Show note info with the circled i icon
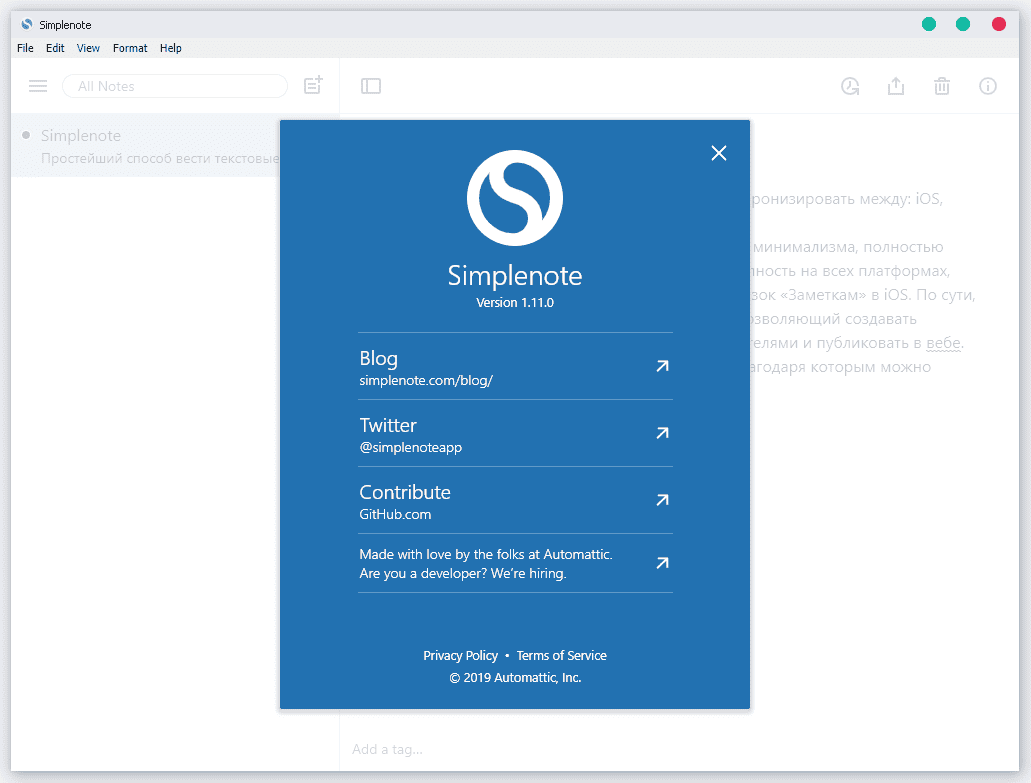Viewport: 1031px width, 783px height. click(x=988, y=86)
